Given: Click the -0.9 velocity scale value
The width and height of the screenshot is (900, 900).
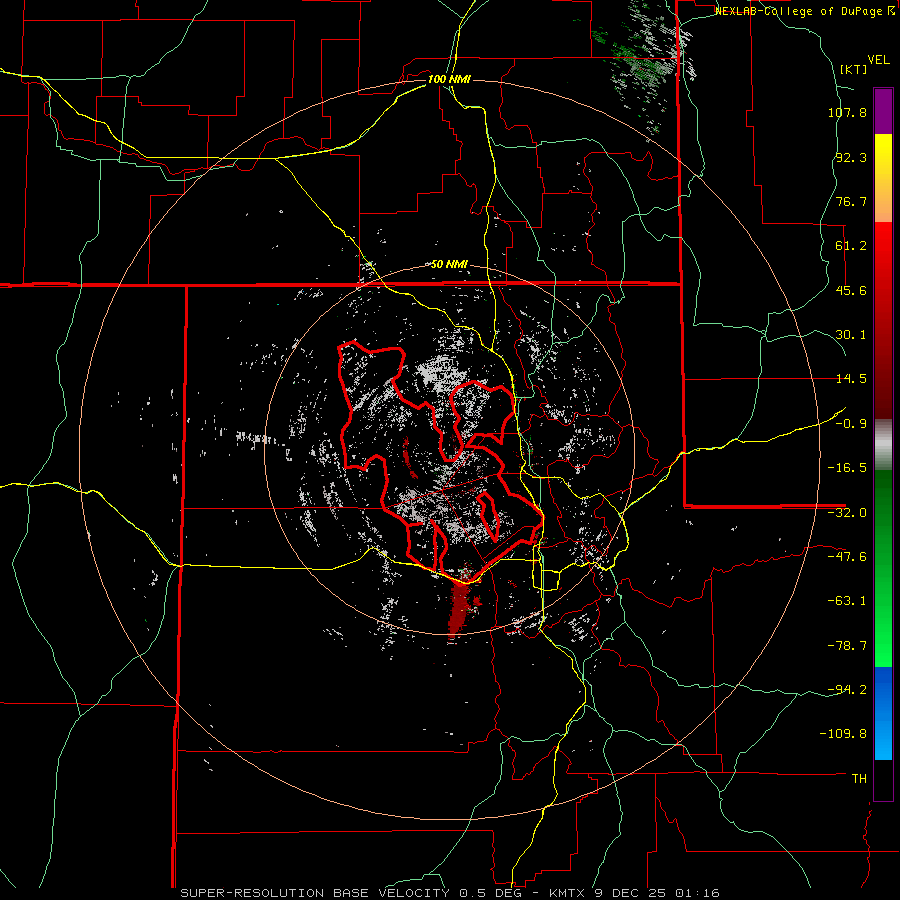Looking at the screenshot, I should pyautogui.click(x=851, y=424).
